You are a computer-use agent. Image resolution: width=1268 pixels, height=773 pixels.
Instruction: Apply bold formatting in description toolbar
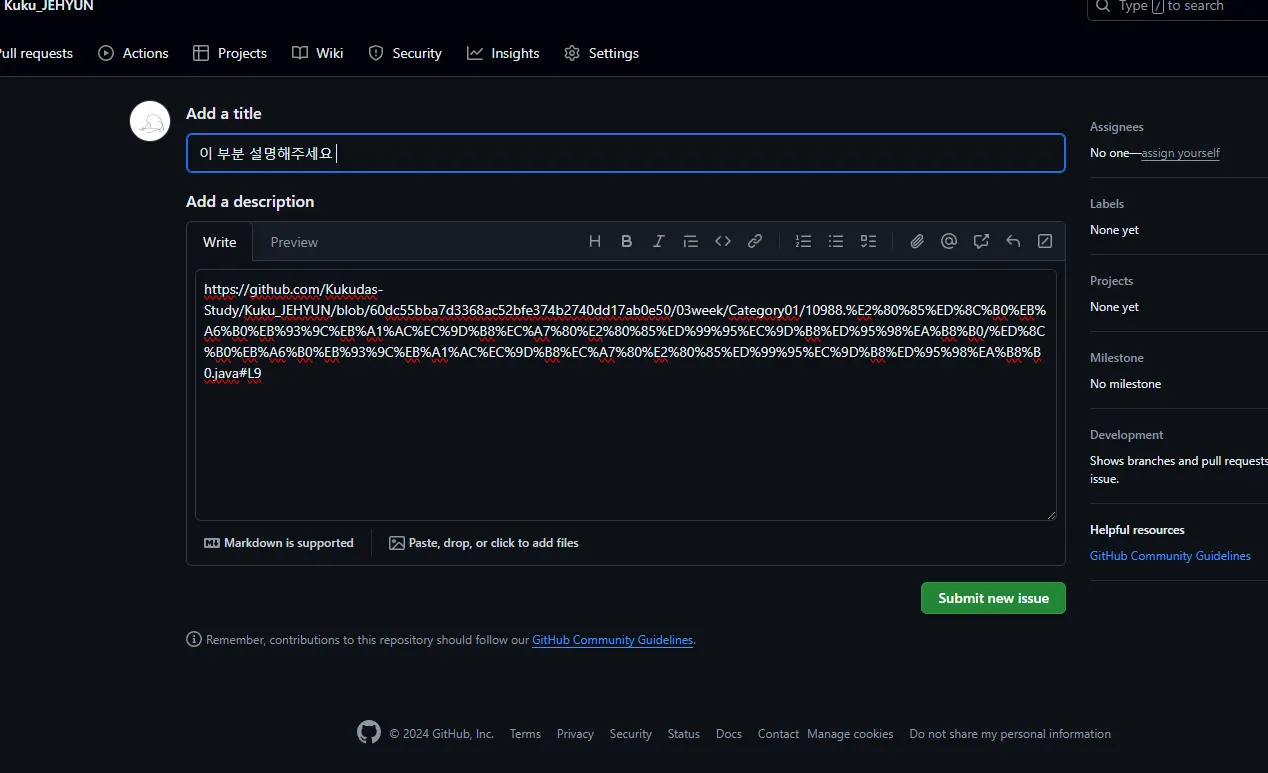(x=627, y=241)
